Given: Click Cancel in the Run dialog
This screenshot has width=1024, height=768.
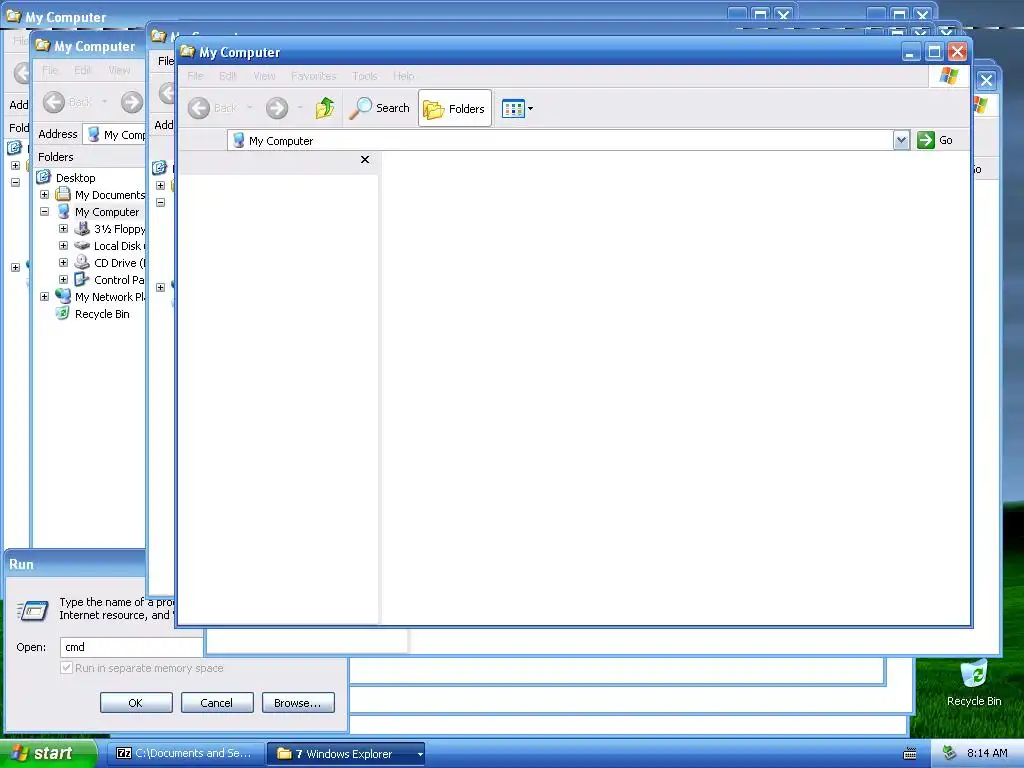Looking at the screenshot, I should click(217, 703).
